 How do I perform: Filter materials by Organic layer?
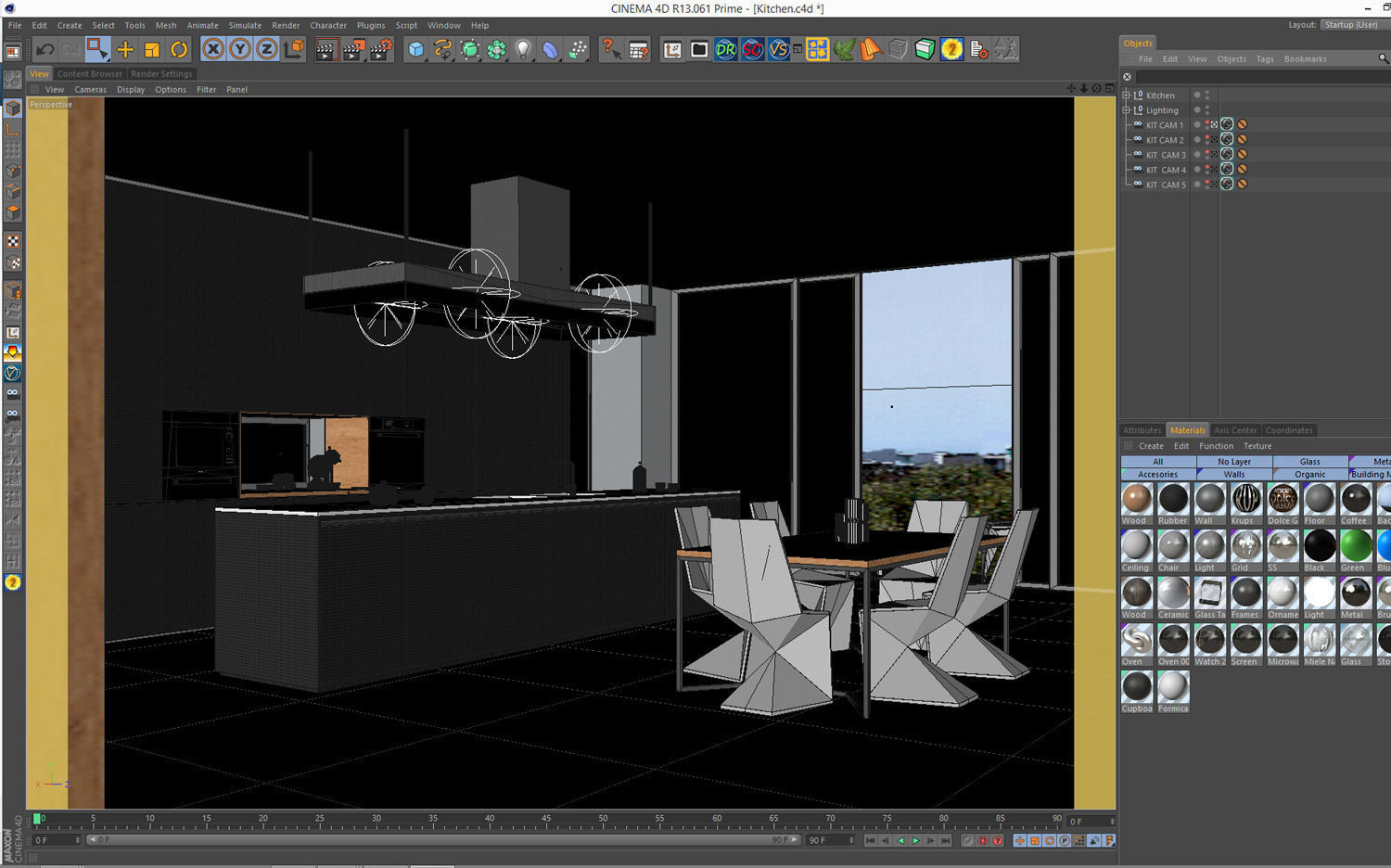[1309, 474]
